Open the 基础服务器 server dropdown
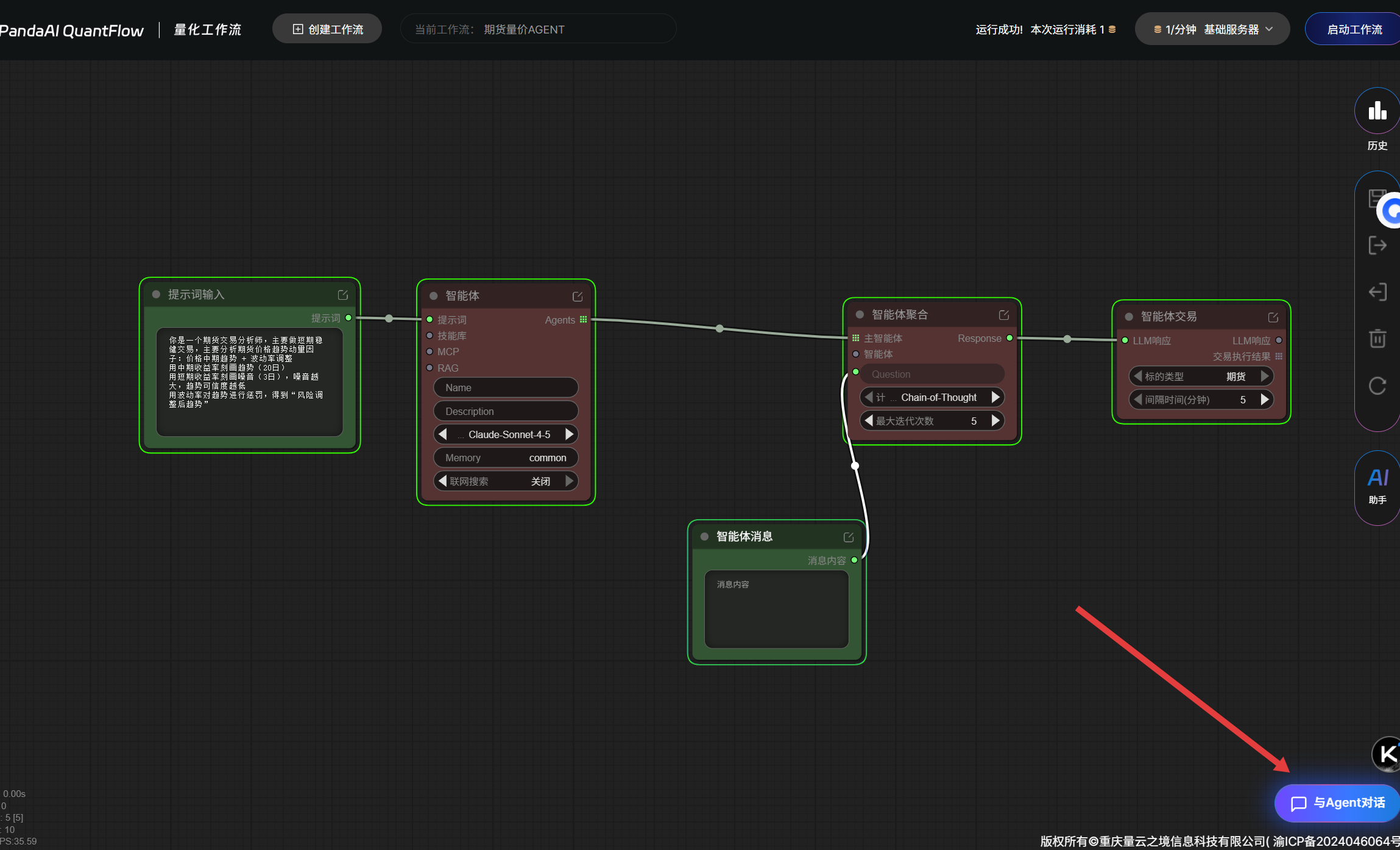The height and width of the screenshot is (850, 1400). [1212, 29]
